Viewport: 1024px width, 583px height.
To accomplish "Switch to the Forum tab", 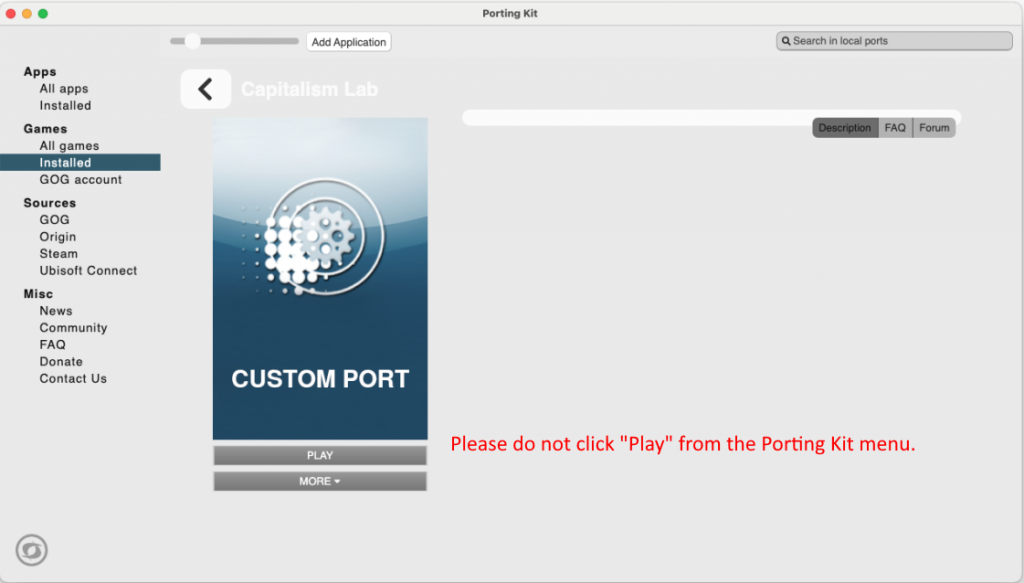I will 933,127.
